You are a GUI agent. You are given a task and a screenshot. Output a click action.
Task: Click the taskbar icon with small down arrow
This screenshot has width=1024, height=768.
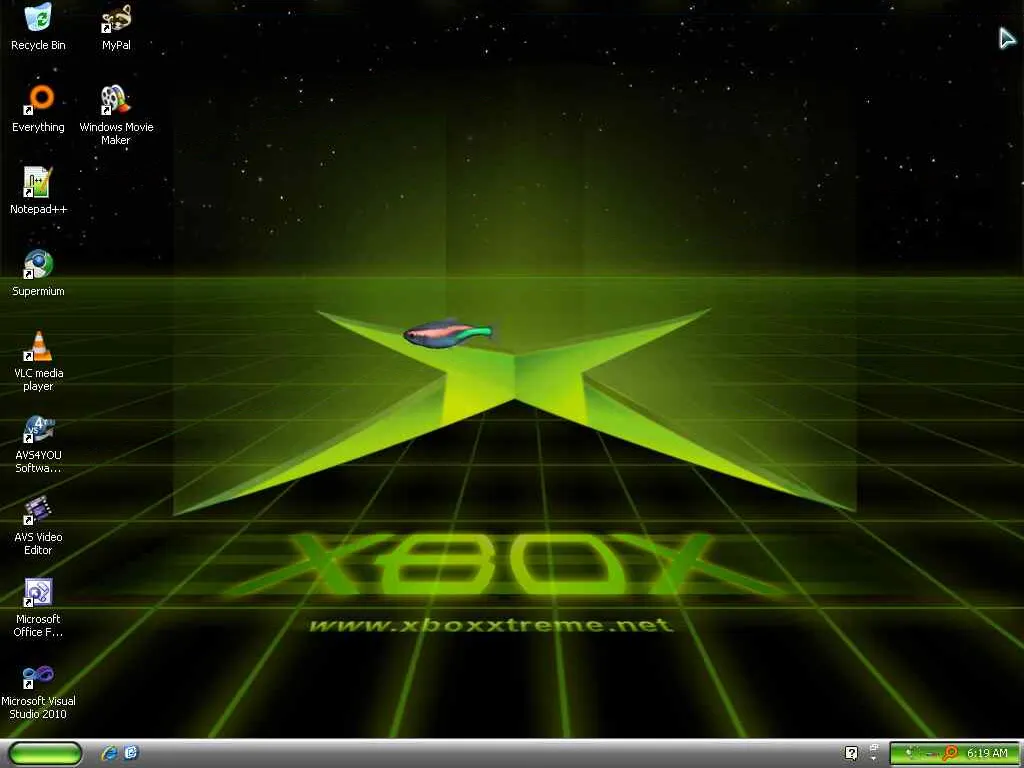874,752
